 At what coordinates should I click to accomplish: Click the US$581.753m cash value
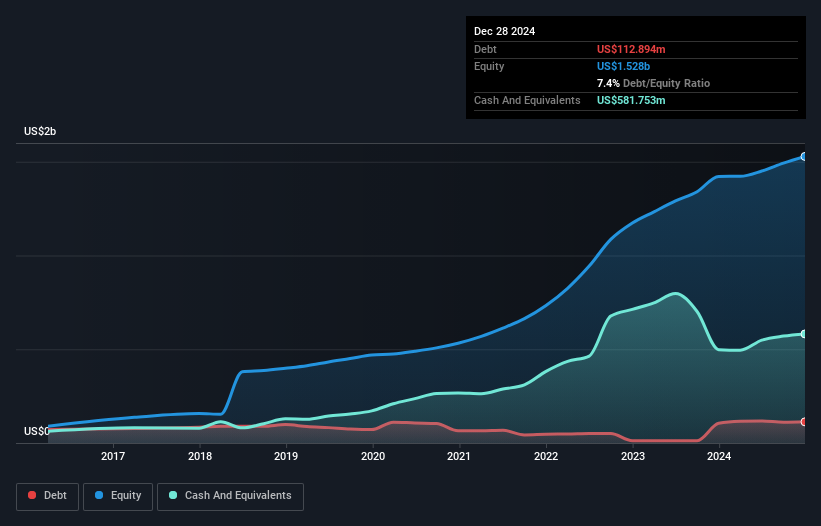631,100
